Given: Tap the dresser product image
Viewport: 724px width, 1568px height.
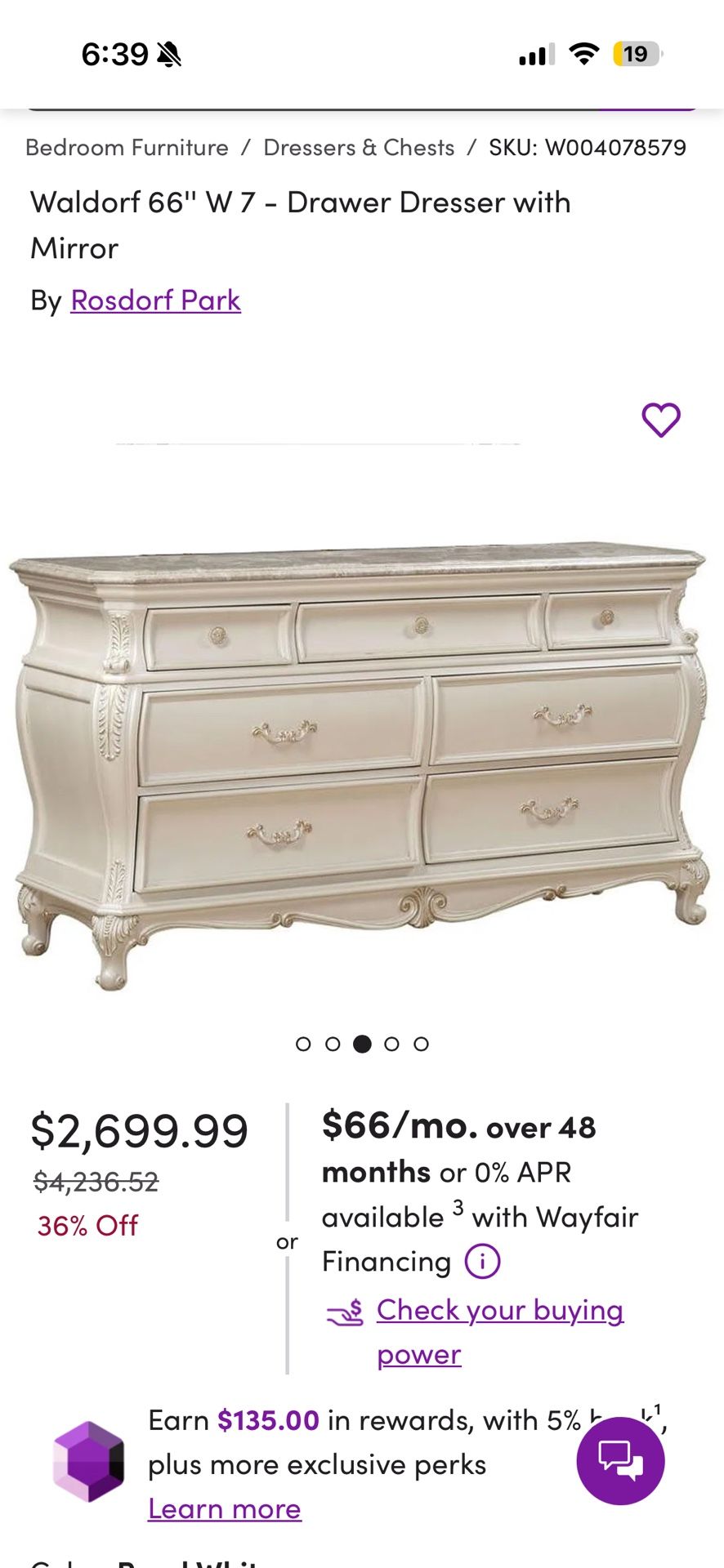Looking at the screenshot, I should click(360, 764).
